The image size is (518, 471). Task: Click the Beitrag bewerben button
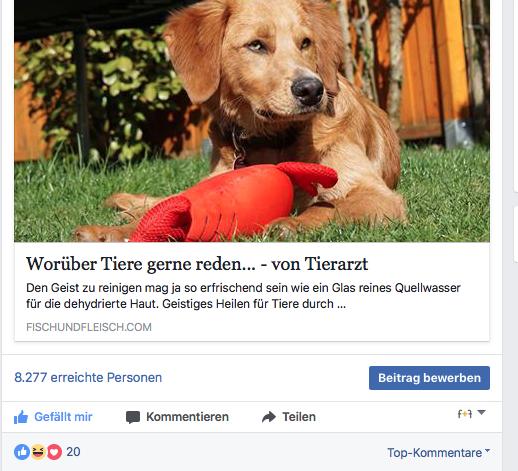[x=429, y=378]
